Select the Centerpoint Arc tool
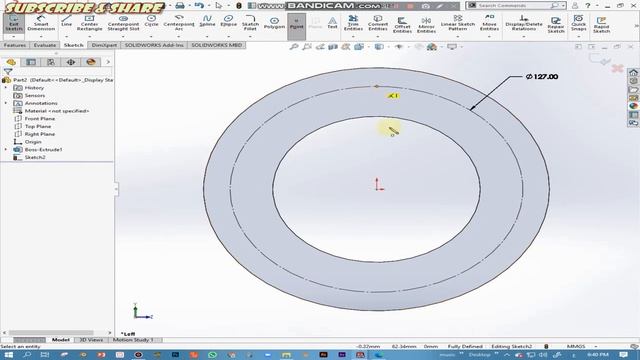The height and width of the screenshot is (360, 640). 179,23
